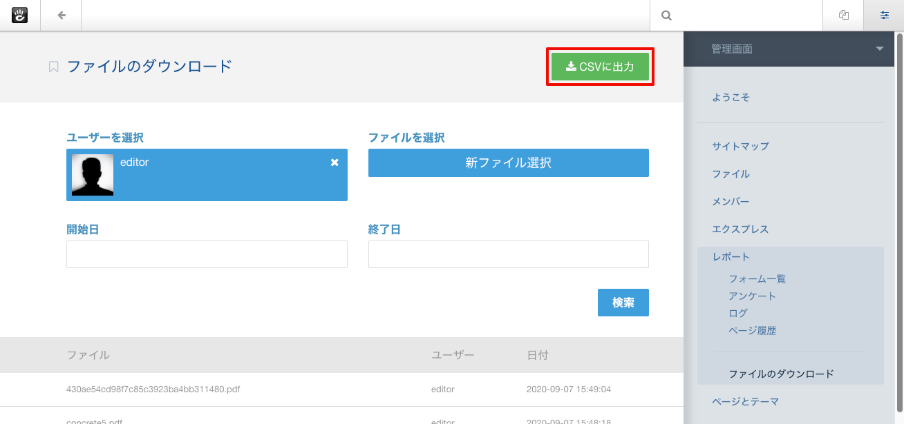Expand the 管理画面 dropdown arrow
The image size is (904, 425).
click(879, 49)
